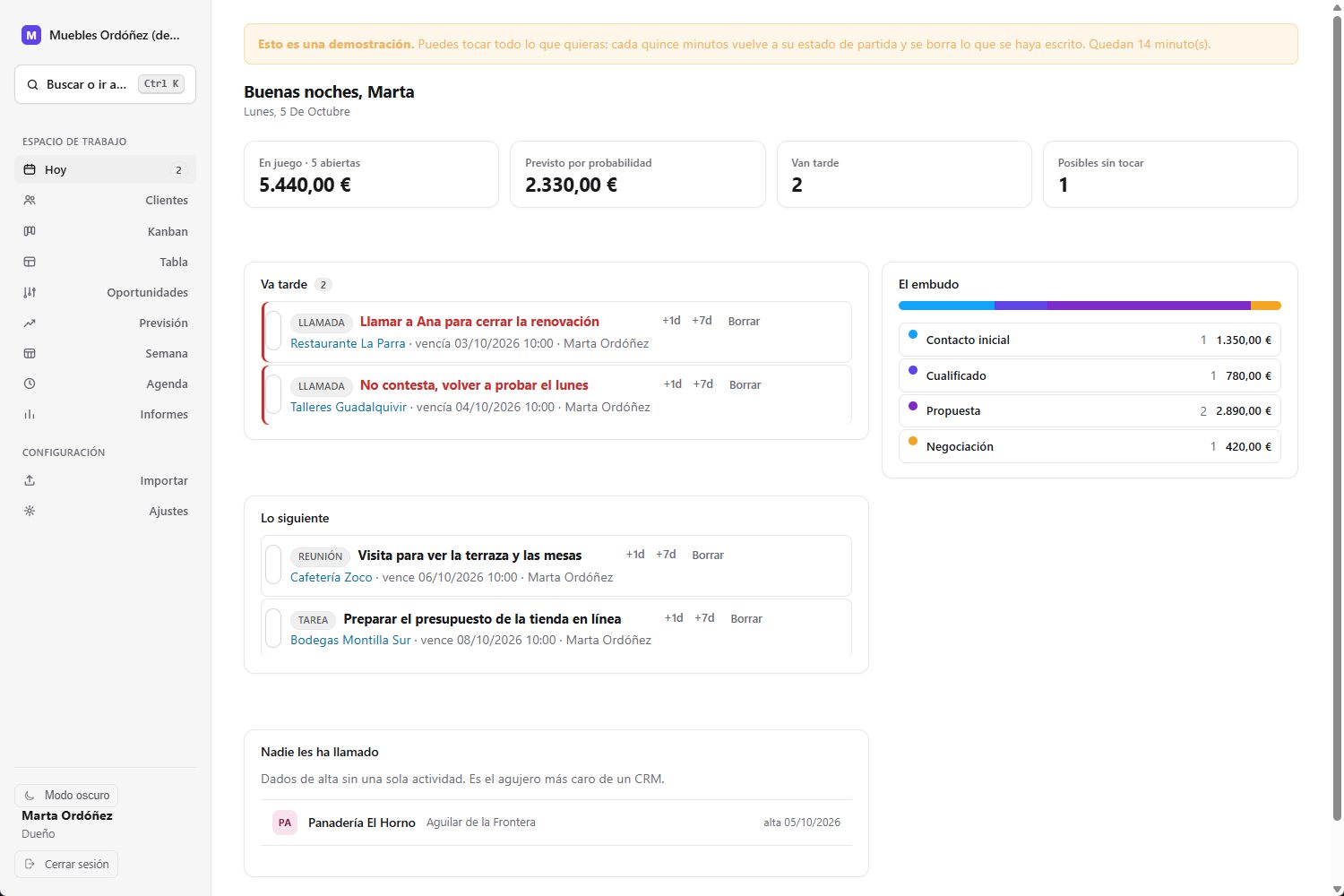1344x896 pixels.
Task: Click the 'Posibles sin tocar' card
Action: (x=1170, y=174)
